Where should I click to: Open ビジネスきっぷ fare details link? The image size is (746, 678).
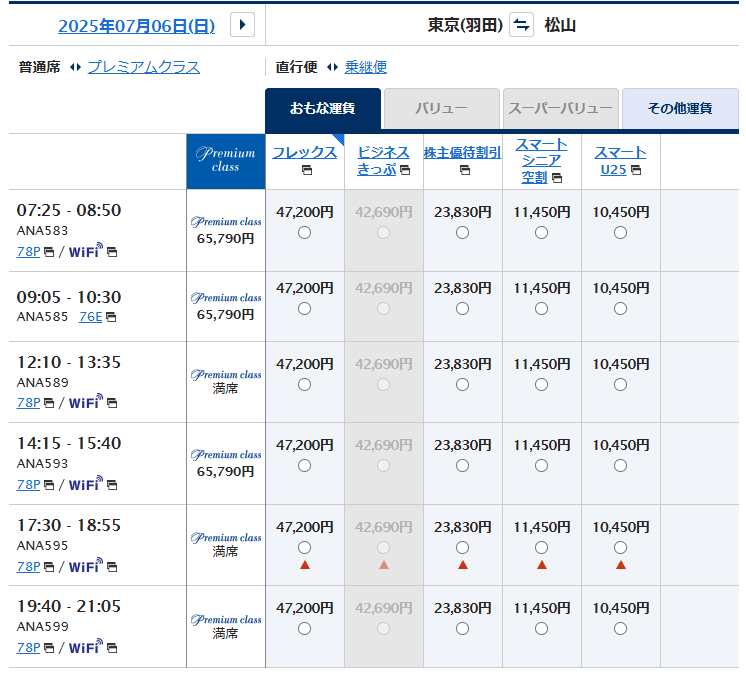(x=383, y=160)
